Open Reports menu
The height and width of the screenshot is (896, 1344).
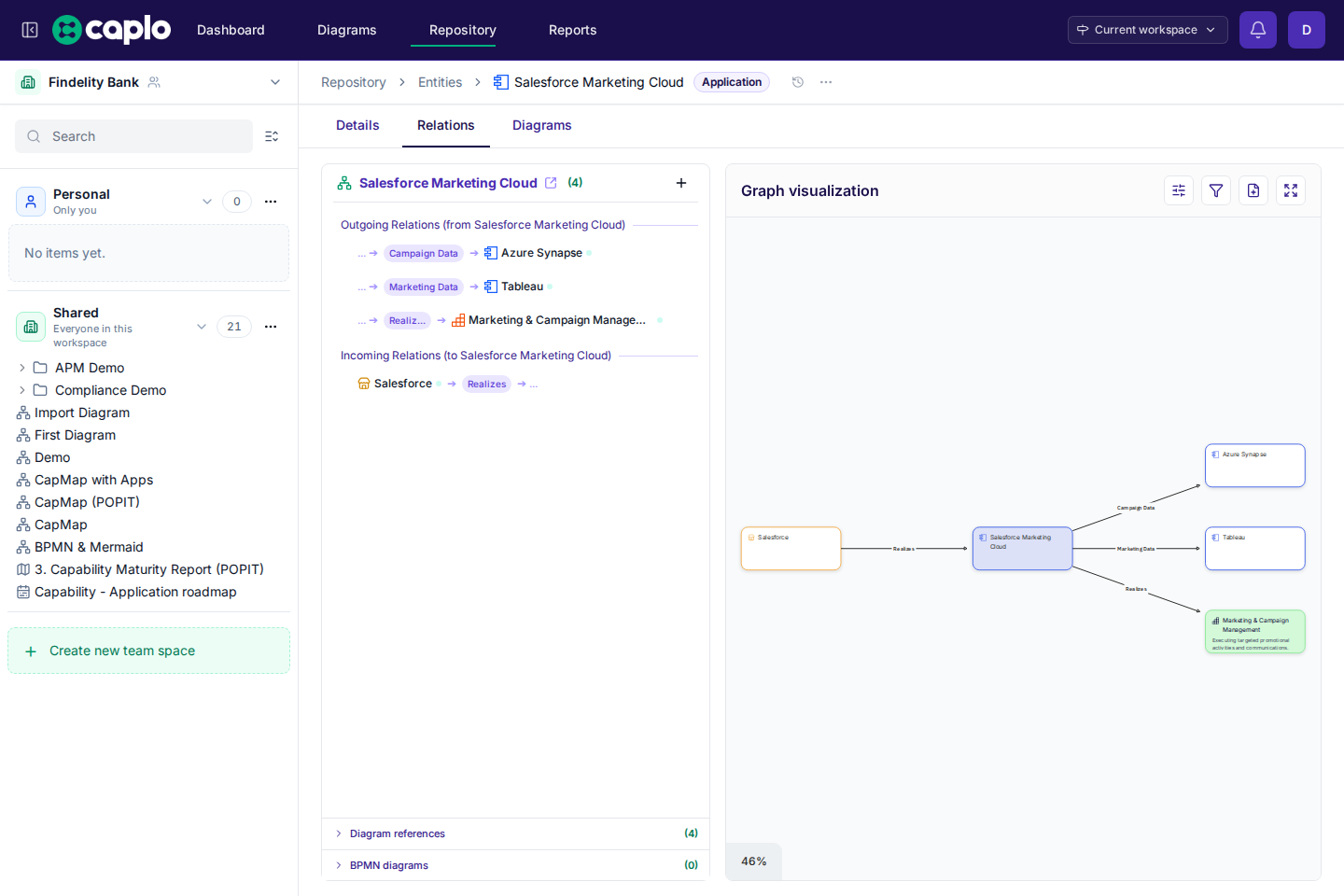coord(573,30)
